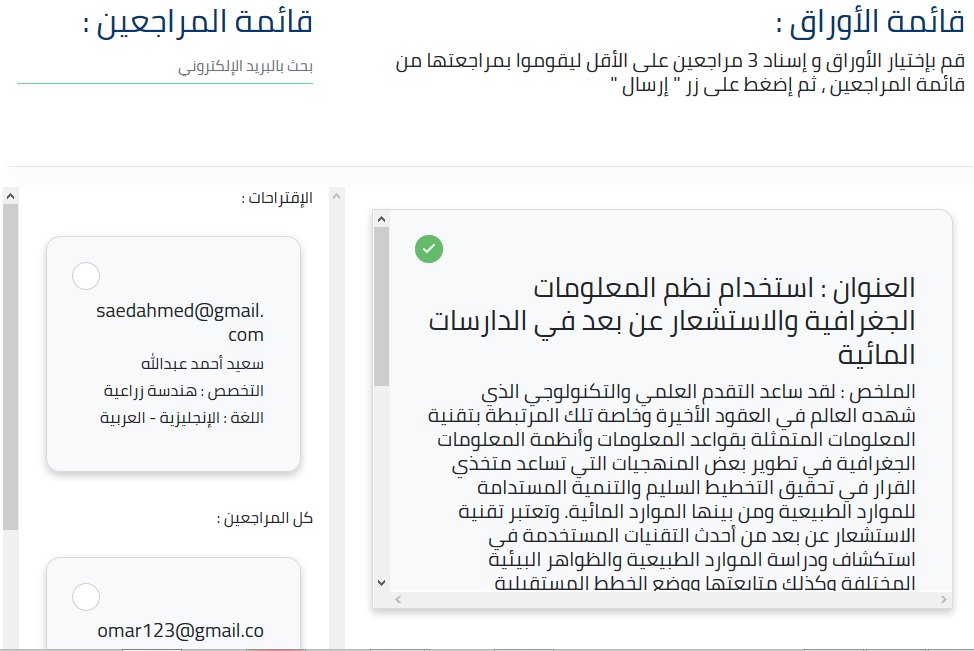974x651 pixels.
Task: Click the email saedahmed@gmail.com text
Action: point(180,322)
